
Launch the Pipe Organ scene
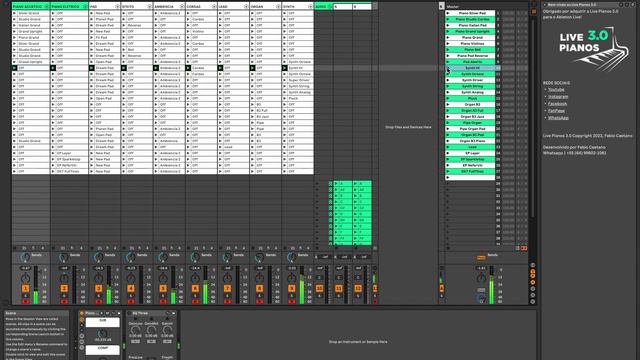pyautogui.click(x=448, y=123)
